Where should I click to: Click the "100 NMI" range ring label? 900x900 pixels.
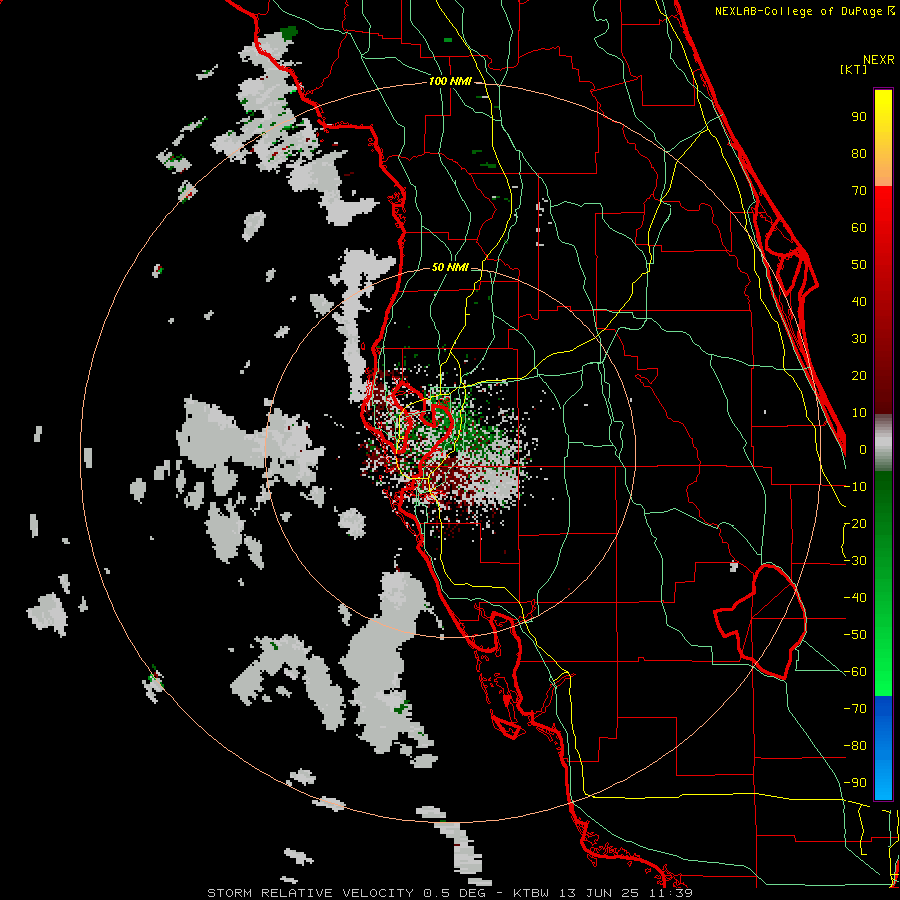pos(450,82)
